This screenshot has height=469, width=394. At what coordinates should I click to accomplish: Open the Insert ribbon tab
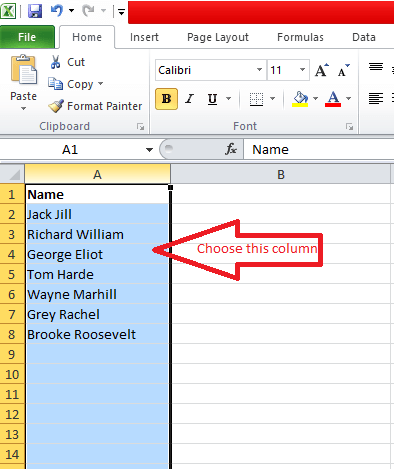(x=144, y=37)
